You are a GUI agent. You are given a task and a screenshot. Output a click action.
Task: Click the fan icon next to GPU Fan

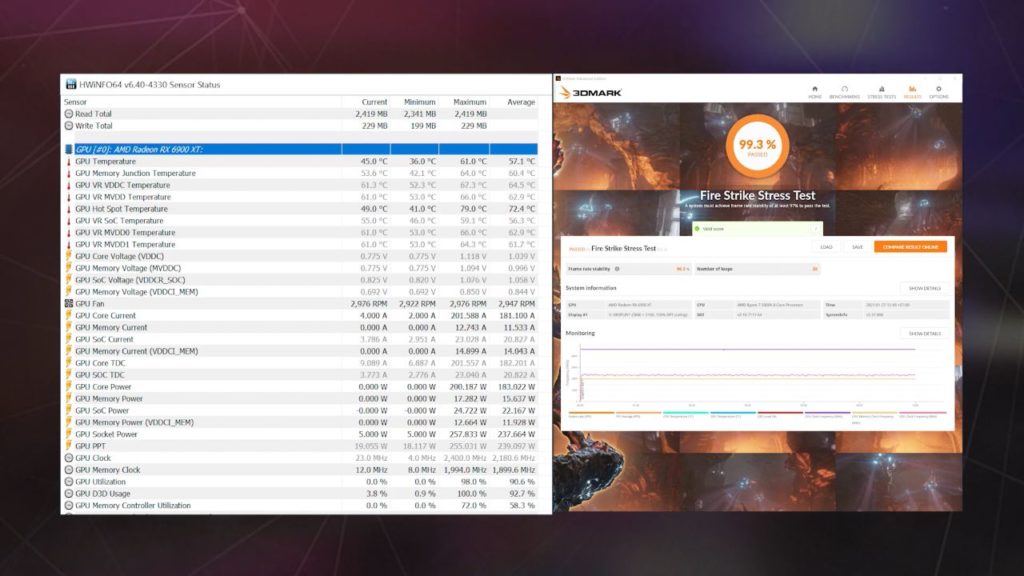[69, 303]
